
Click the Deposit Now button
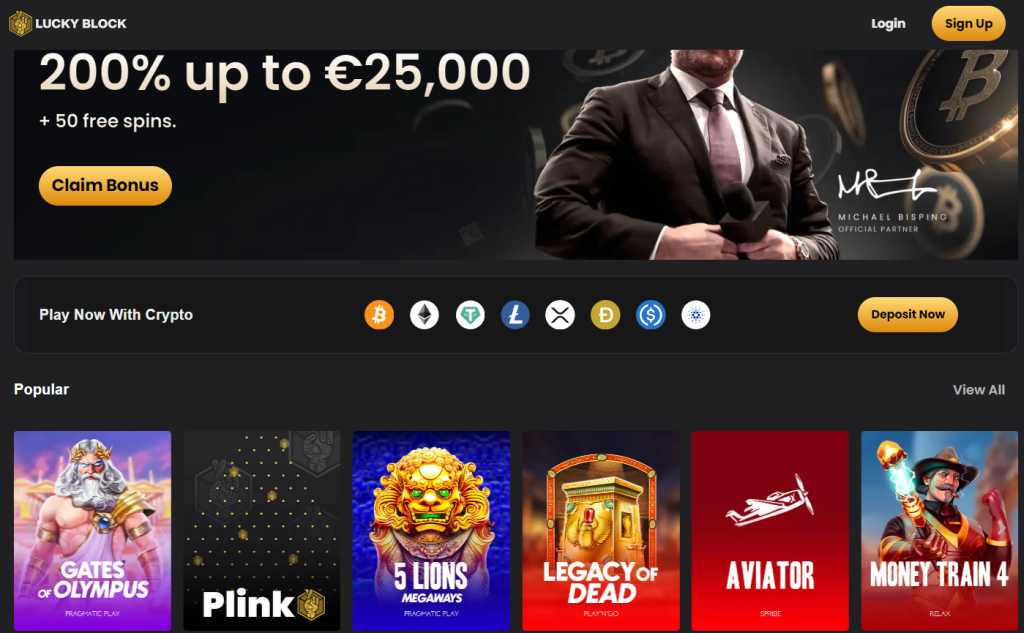tap(908, 315)
